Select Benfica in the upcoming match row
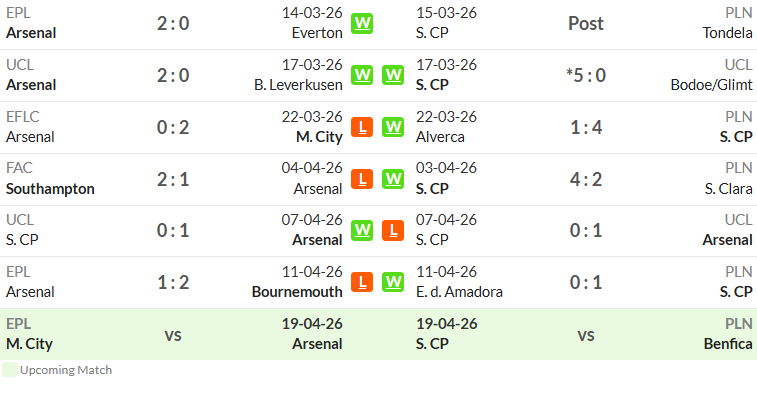Viewport: 757px width, 393px height. (x=728, y=344)
